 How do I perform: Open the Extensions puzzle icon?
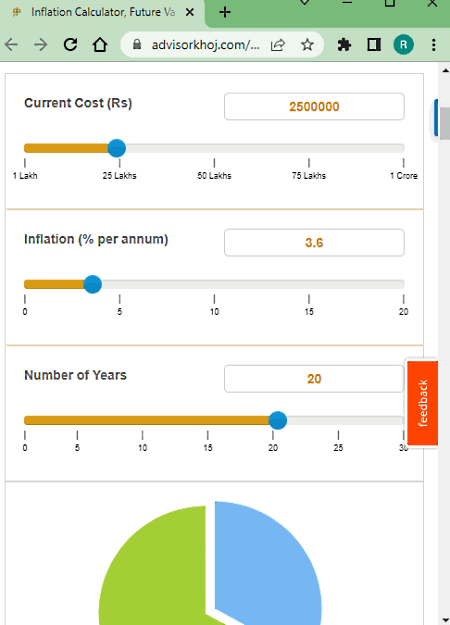344,45
